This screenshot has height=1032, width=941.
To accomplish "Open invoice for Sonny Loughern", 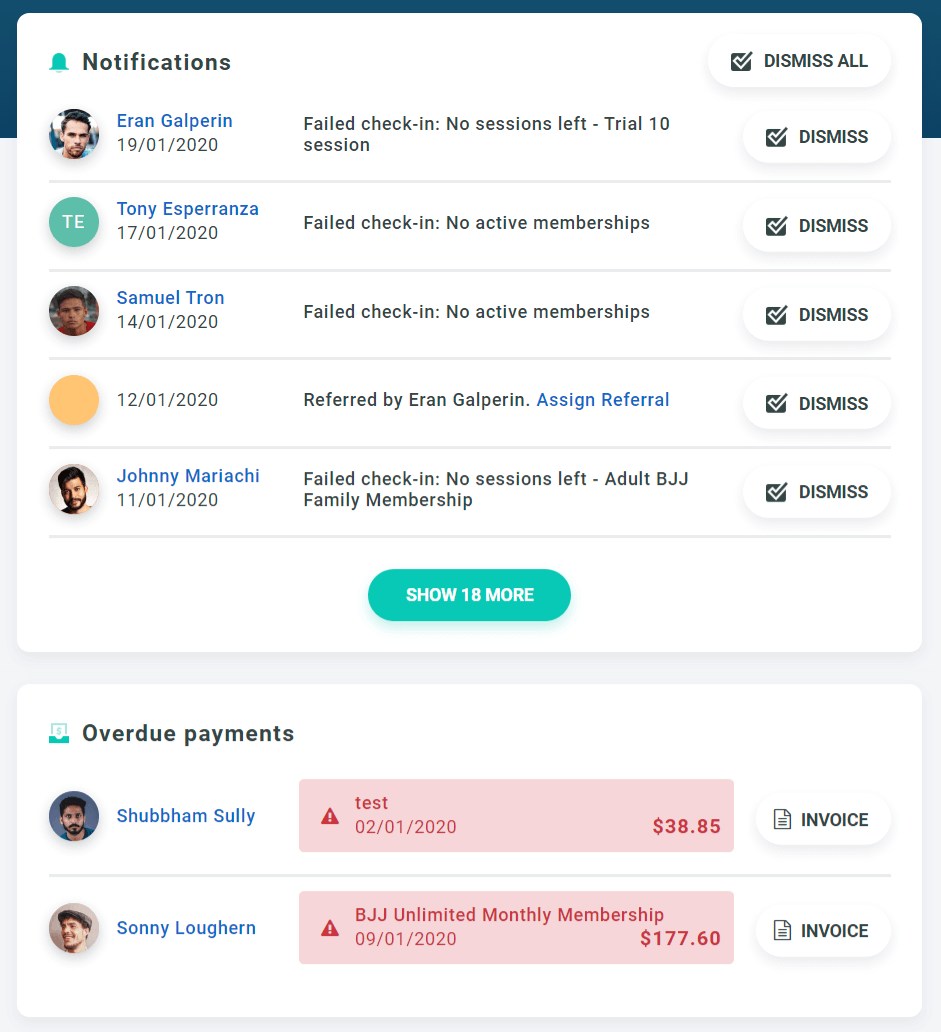I will [823, 931].
